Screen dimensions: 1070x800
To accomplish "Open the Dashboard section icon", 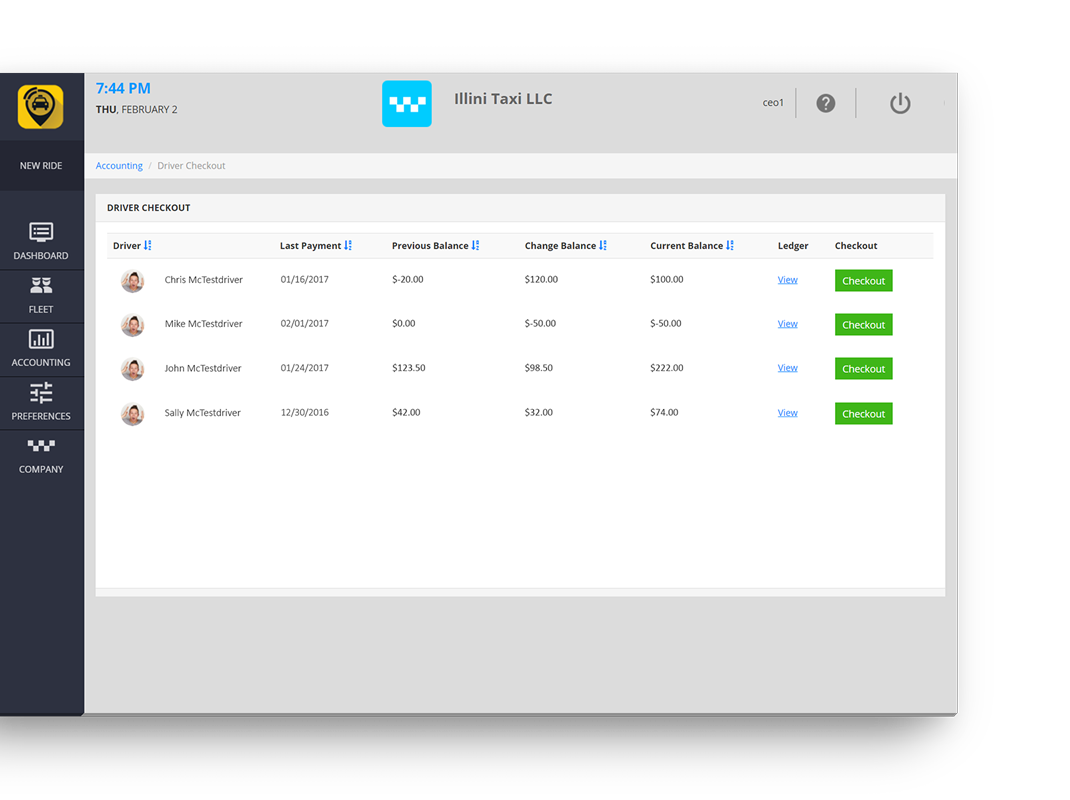I will click(x=41, y=232).
